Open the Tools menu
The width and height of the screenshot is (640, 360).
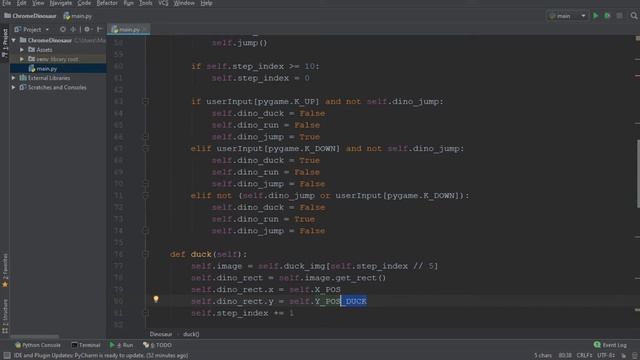coord(146,3)
